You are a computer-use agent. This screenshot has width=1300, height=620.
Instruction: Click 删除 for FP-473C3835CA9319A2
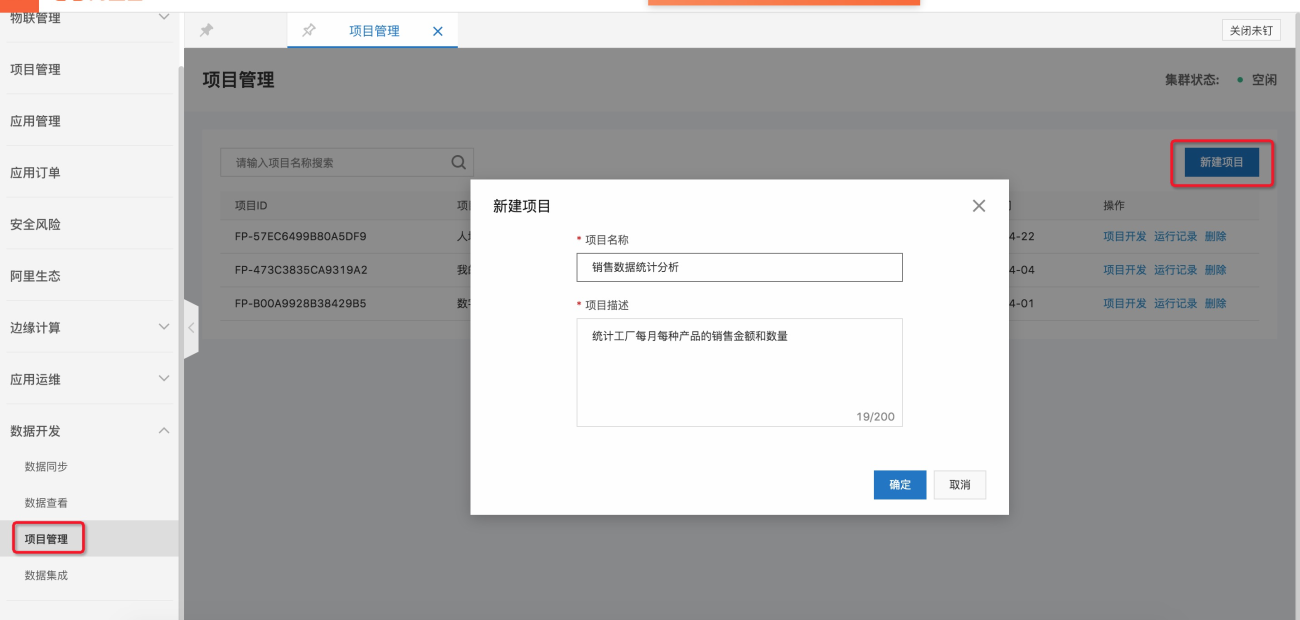coord(1215,270)
